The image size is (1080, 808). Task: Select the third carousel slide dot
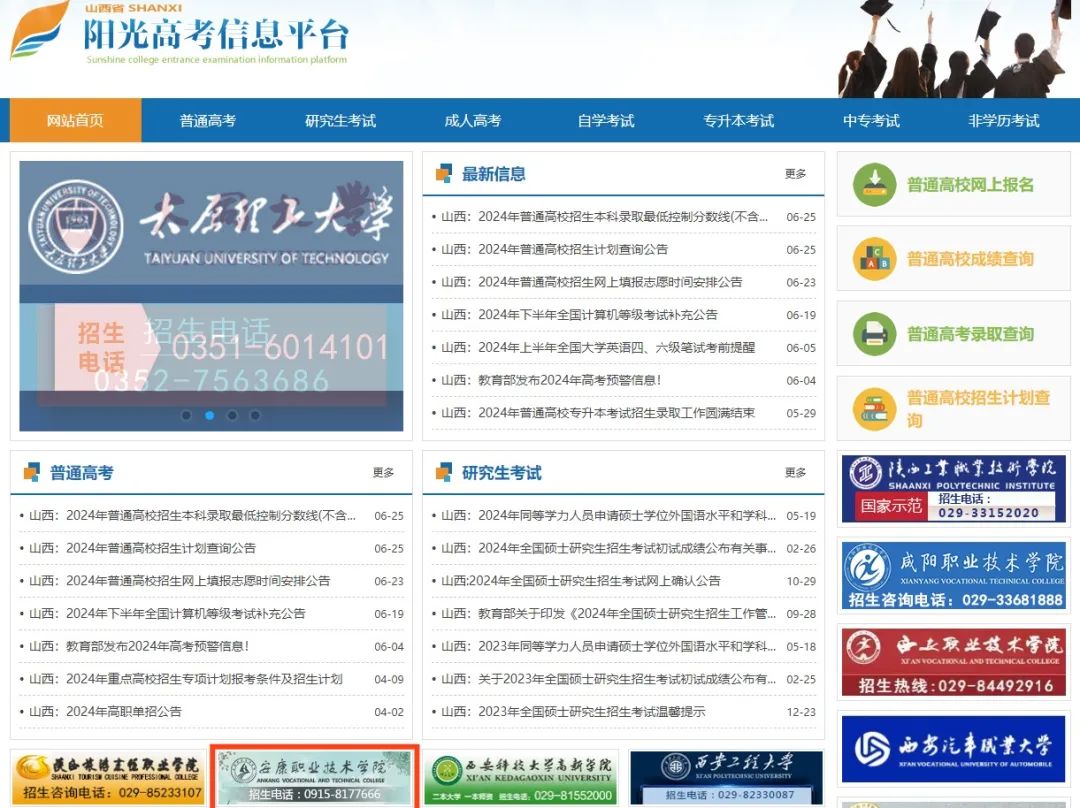[232, 415]
